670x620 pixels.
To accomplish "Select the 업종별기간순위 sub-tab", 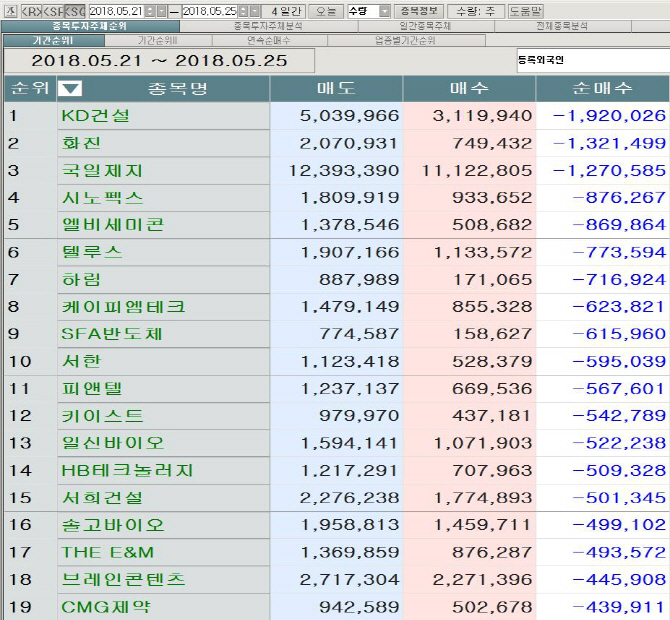I will (406, 41).
